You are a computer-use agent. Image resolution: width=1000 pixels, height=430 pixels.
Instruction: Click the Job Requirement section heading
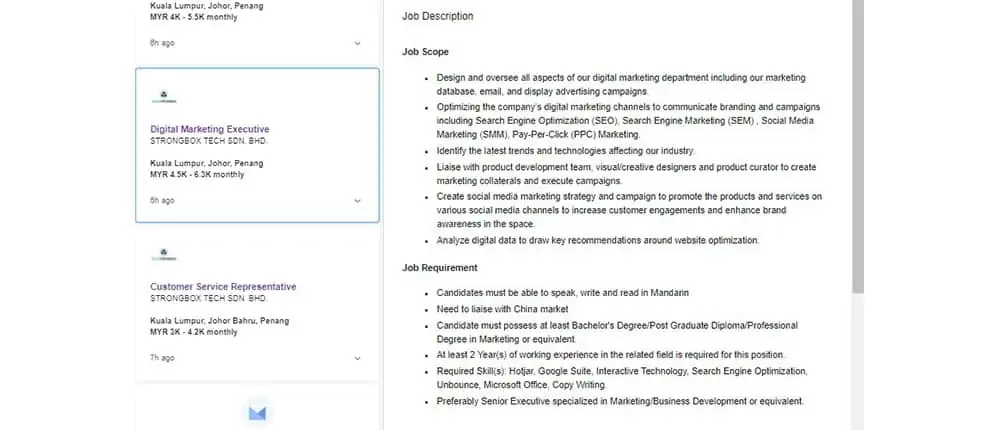[x=439, y=268]
